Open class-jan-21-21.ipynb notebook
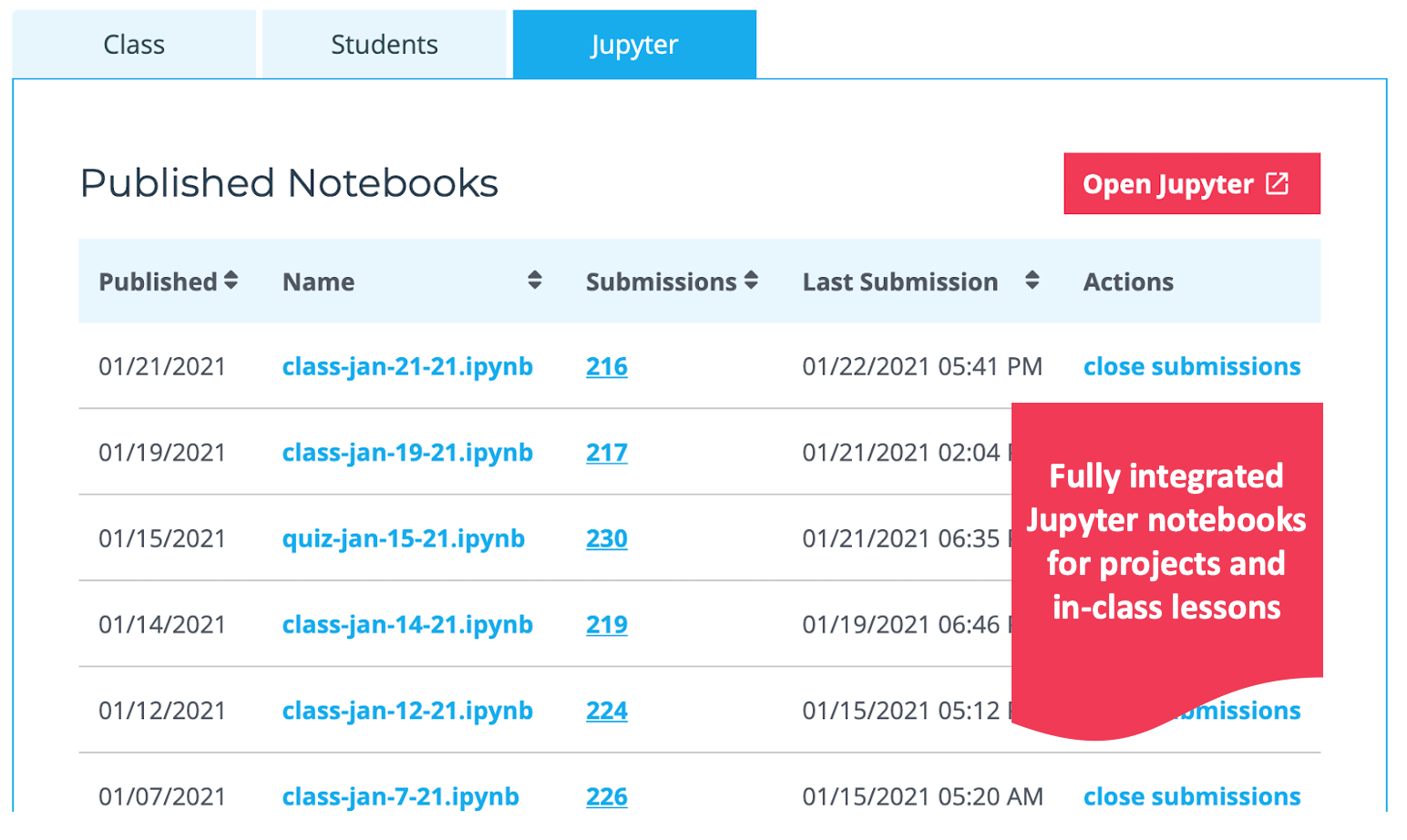The image size is (1407, 840). point(407,367)
